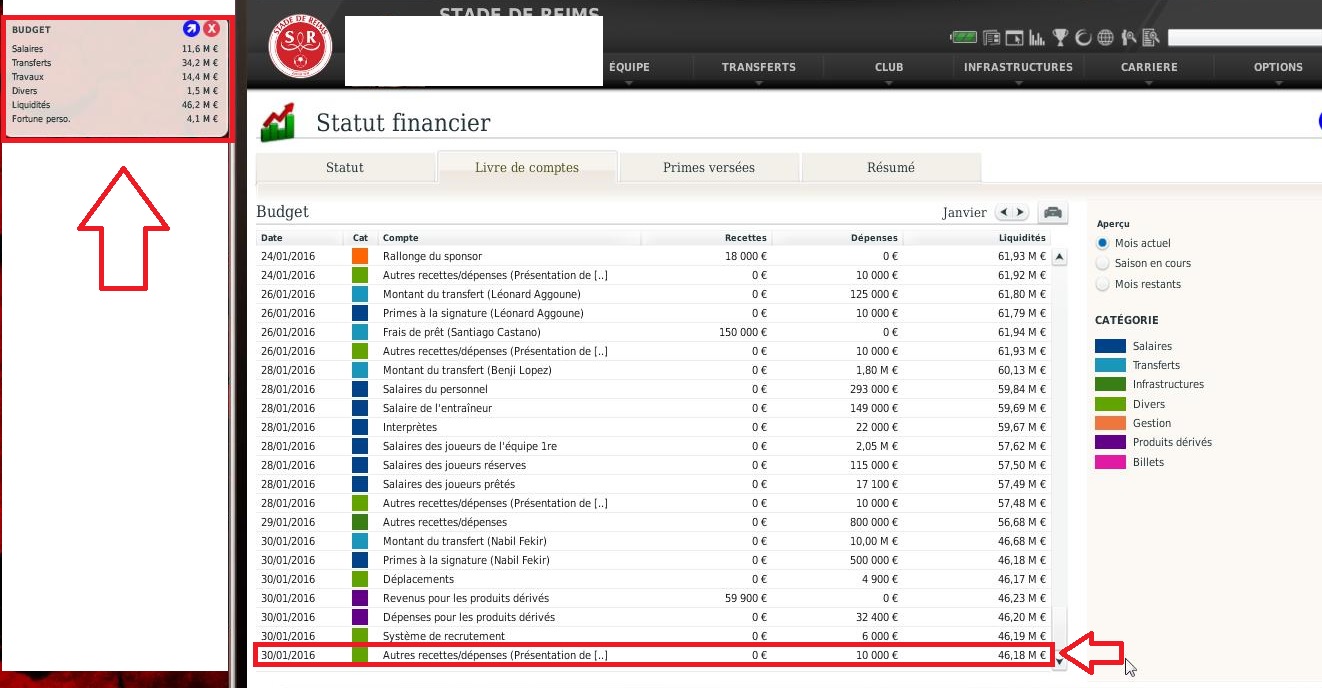Open the CLUB dropdown menu
Screen dimensions: 1322x688
pyautogui.click(x=889, y=68)
